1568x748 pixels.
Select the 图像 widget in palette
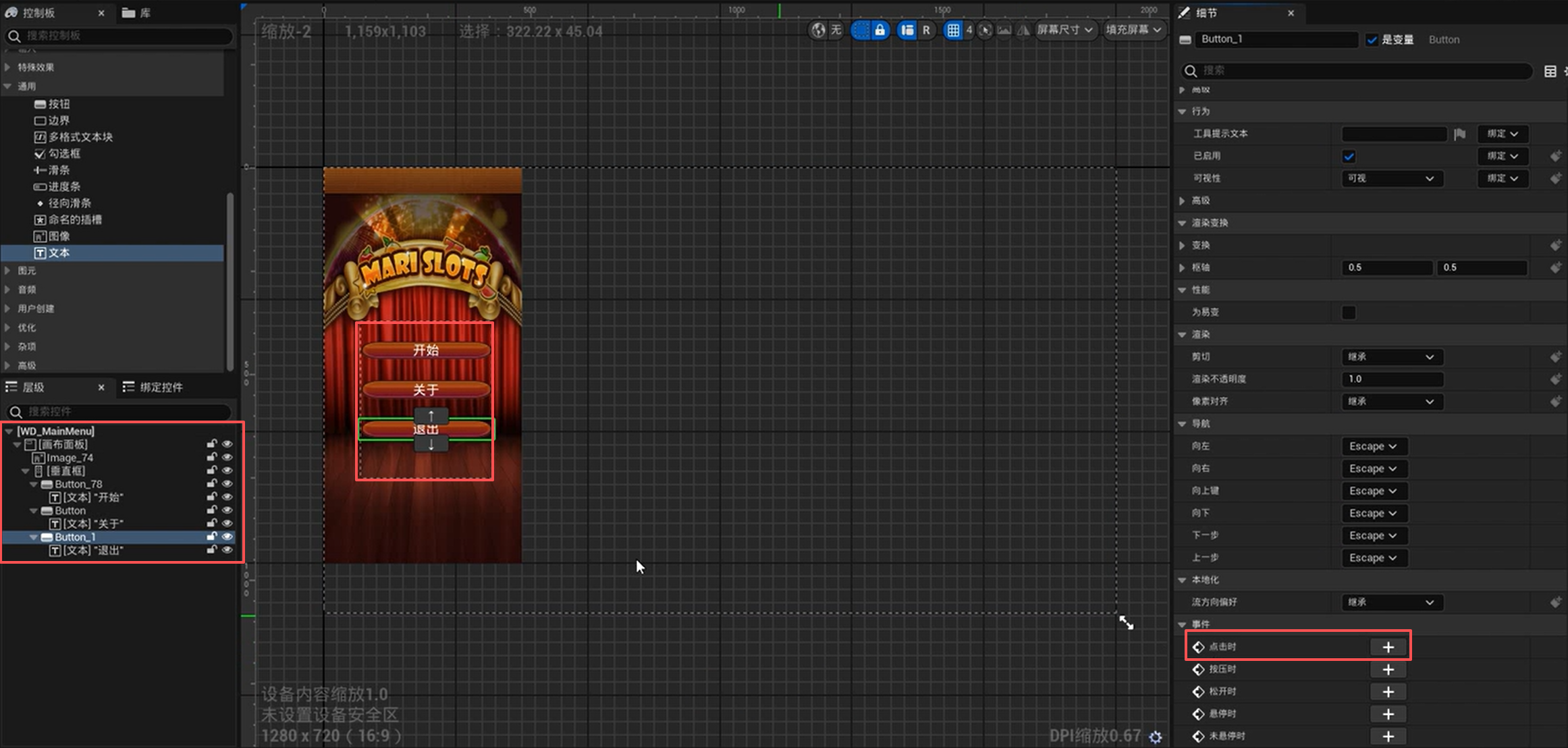[59, 236]
